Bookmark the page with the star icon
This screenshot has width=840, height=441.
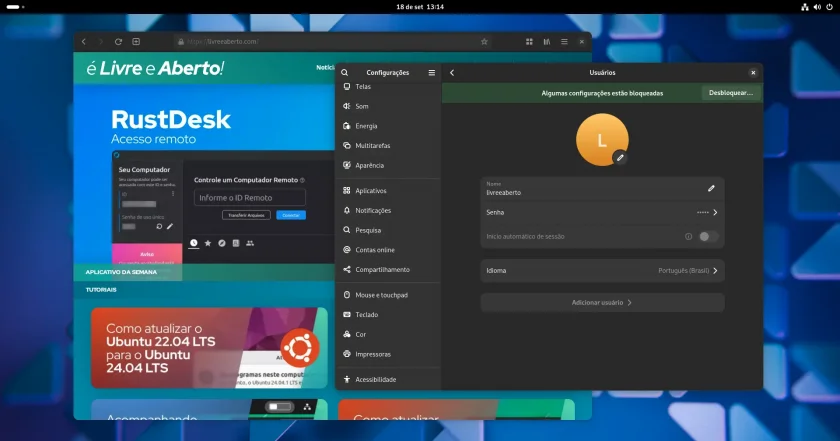(484, 41)
